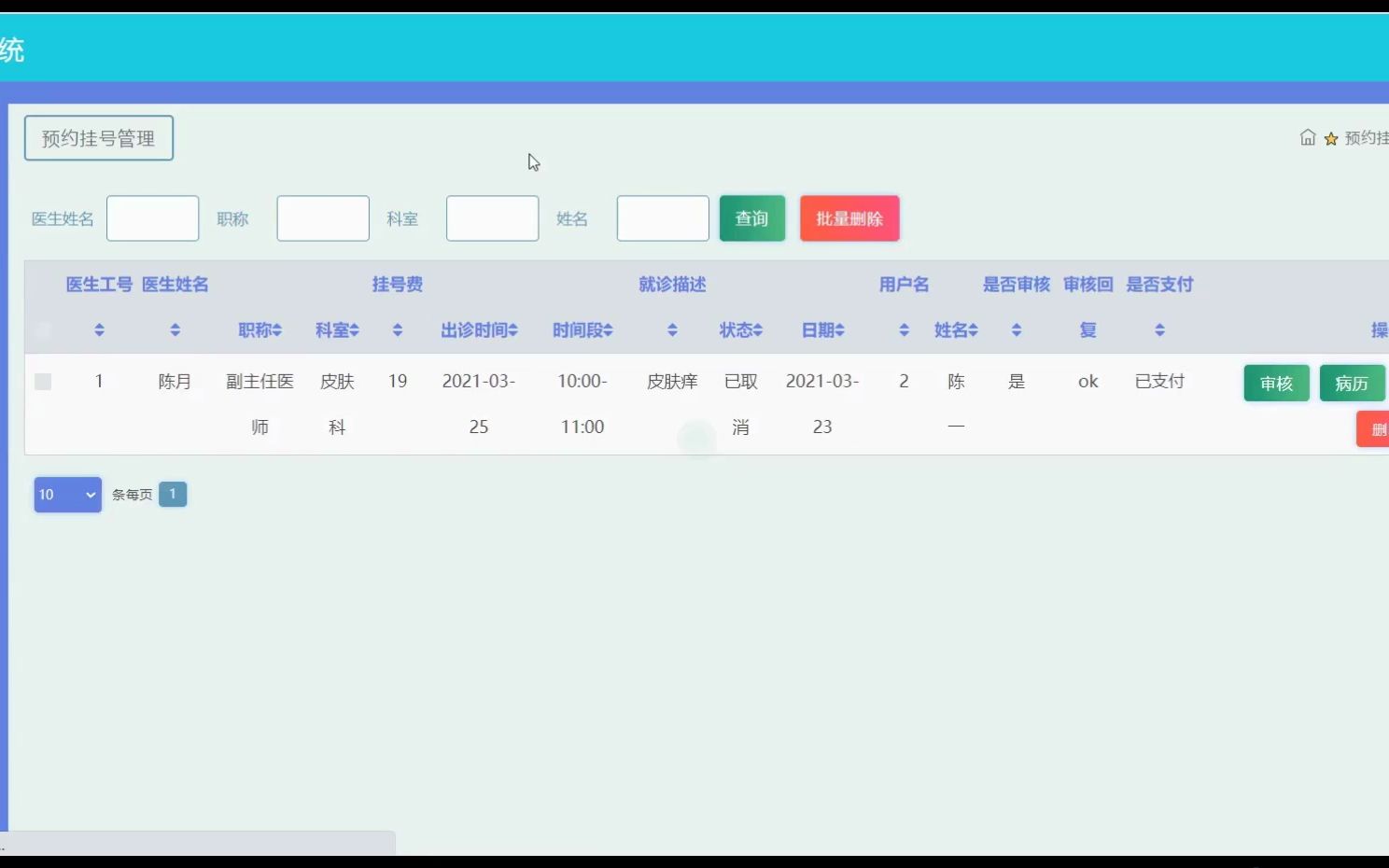
Task: Go to page 1 in pagination
Action: pyautogui.click(x=173, y=494)
